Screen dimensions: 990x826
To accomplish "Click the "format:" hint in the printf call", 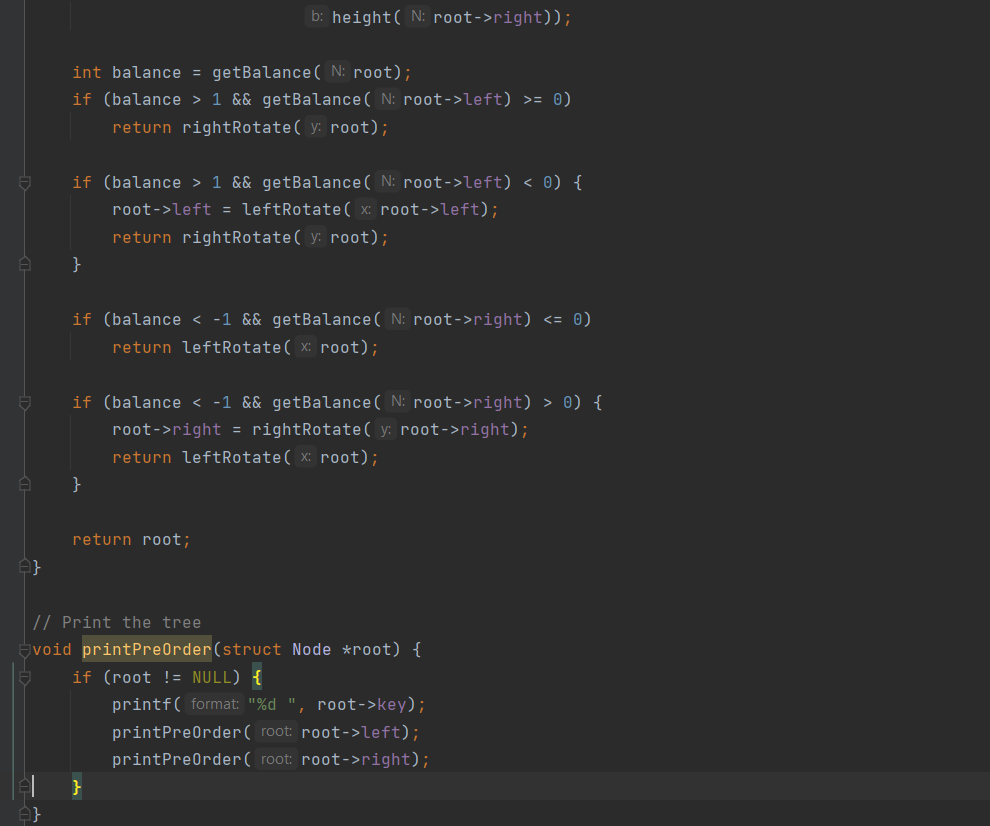I will (214, 704).
